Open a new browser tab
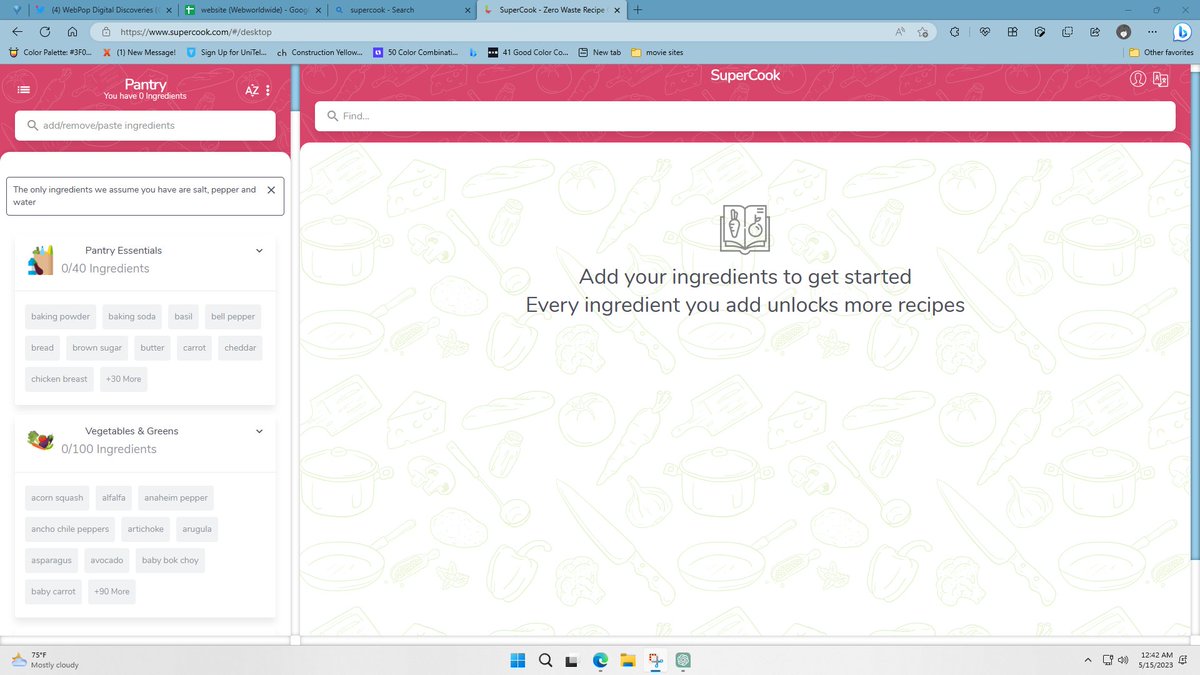The height and width of the screenshot is (675, 1200). click(637, 10)
